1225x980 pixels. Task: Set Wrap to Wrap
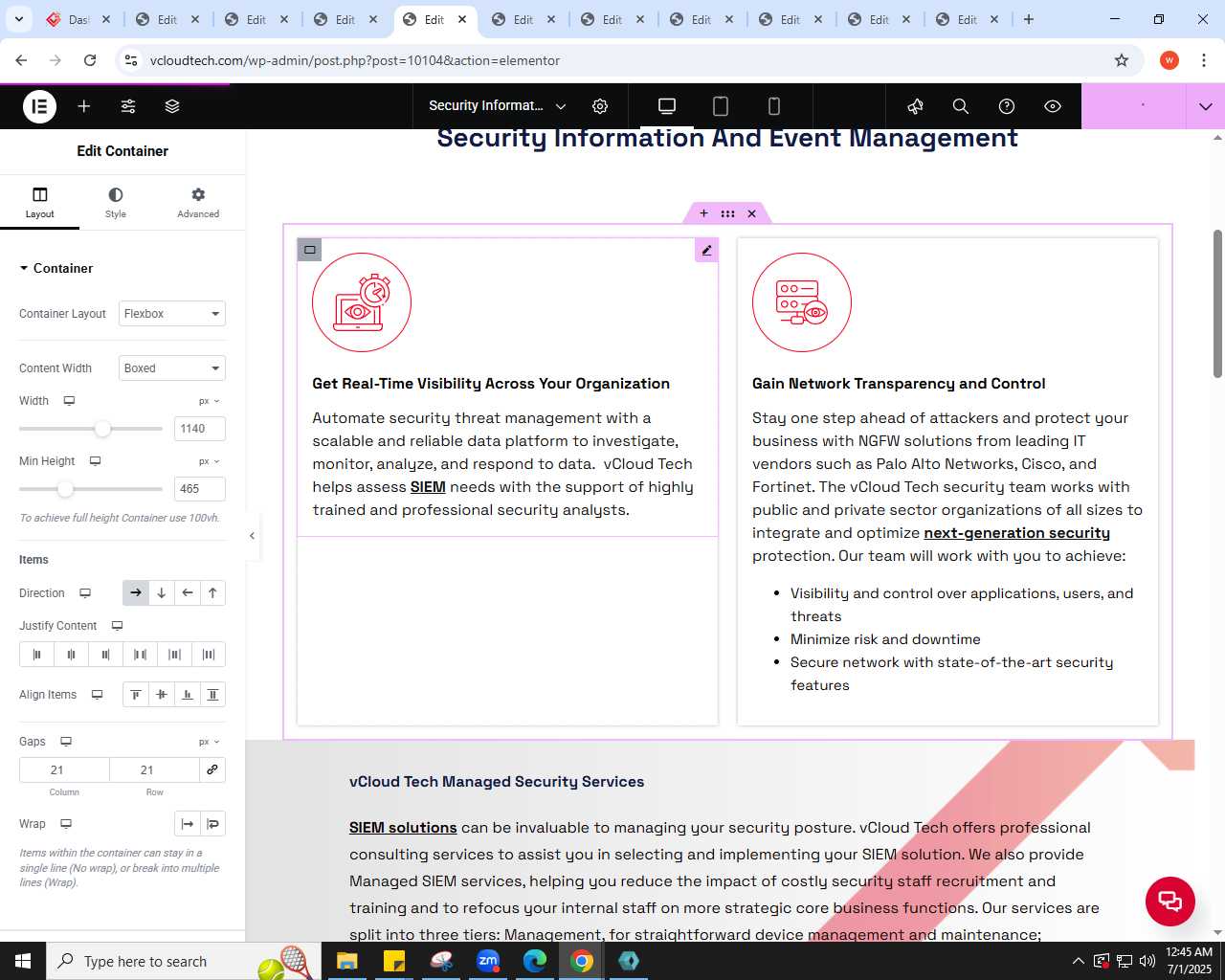pyautogui.click(x=212, y=824)
